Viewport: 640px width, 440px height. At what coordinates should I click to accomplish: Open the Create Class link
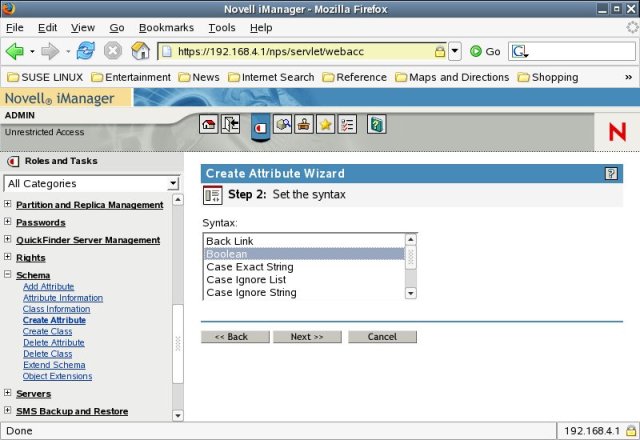pyautogui.click(x=47, y=331)
